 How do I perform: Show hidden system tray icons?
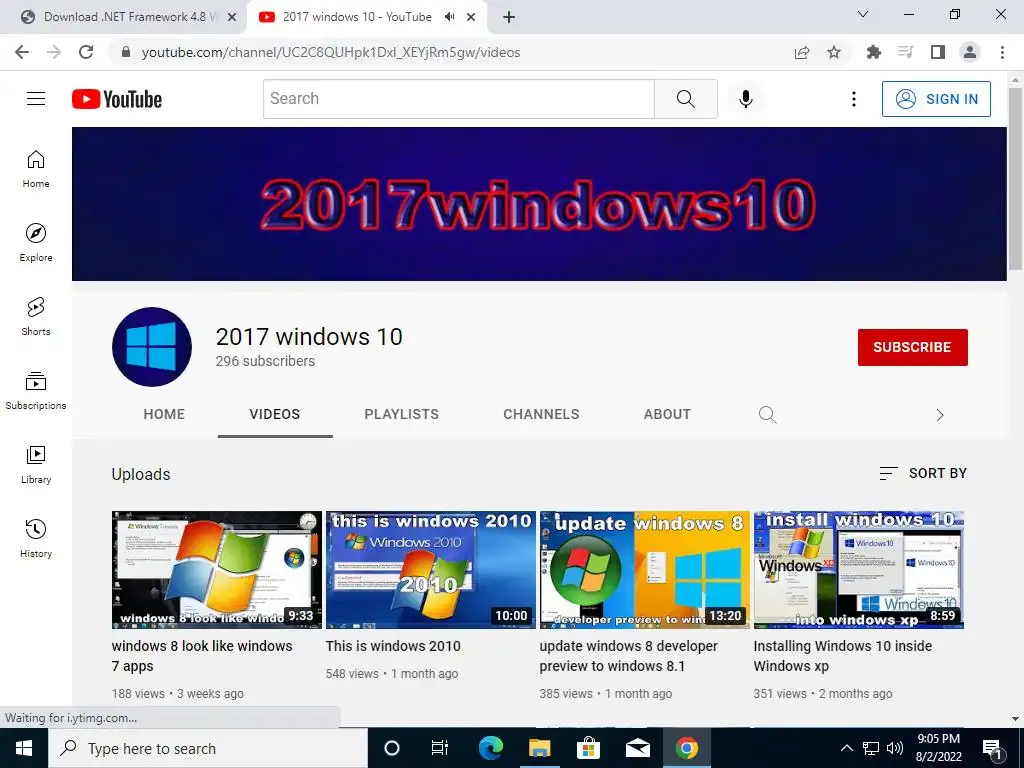(846, 748)
